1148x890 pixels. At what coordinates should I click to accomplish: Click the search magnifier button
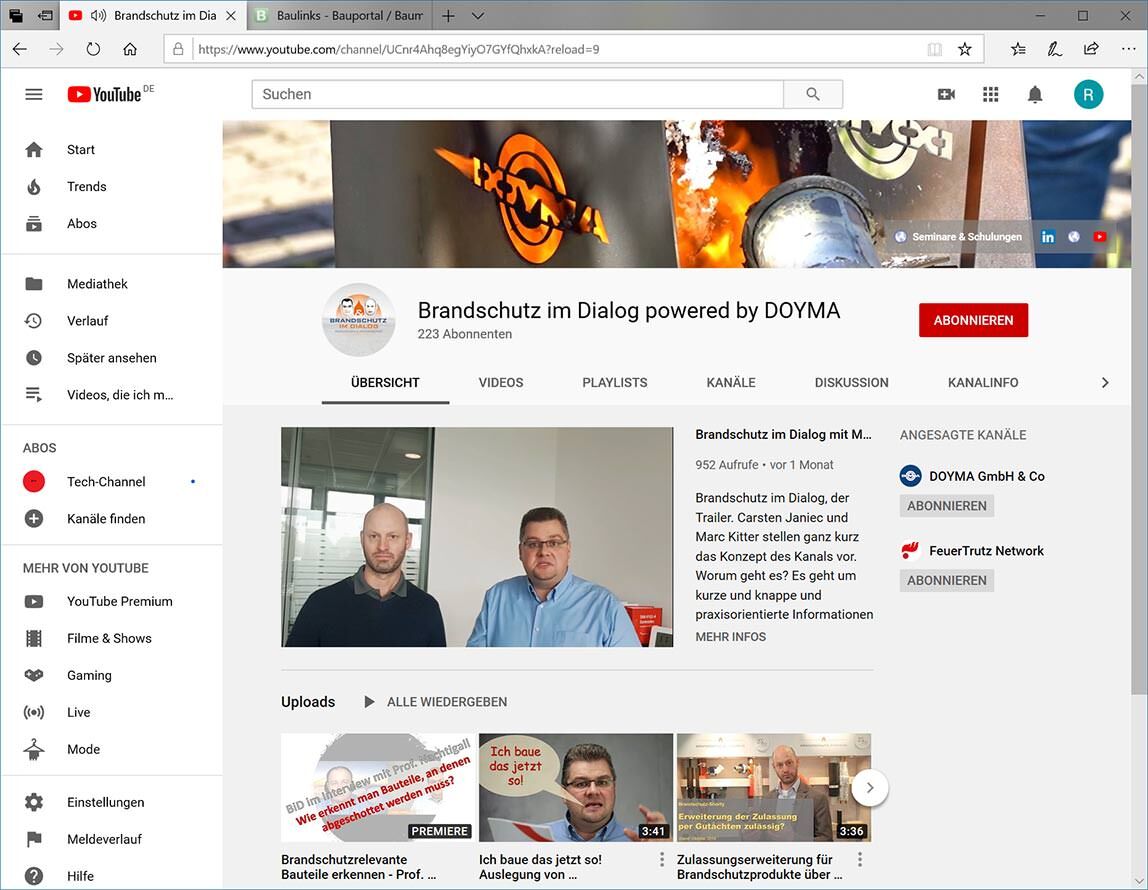(x=813, y=94)
